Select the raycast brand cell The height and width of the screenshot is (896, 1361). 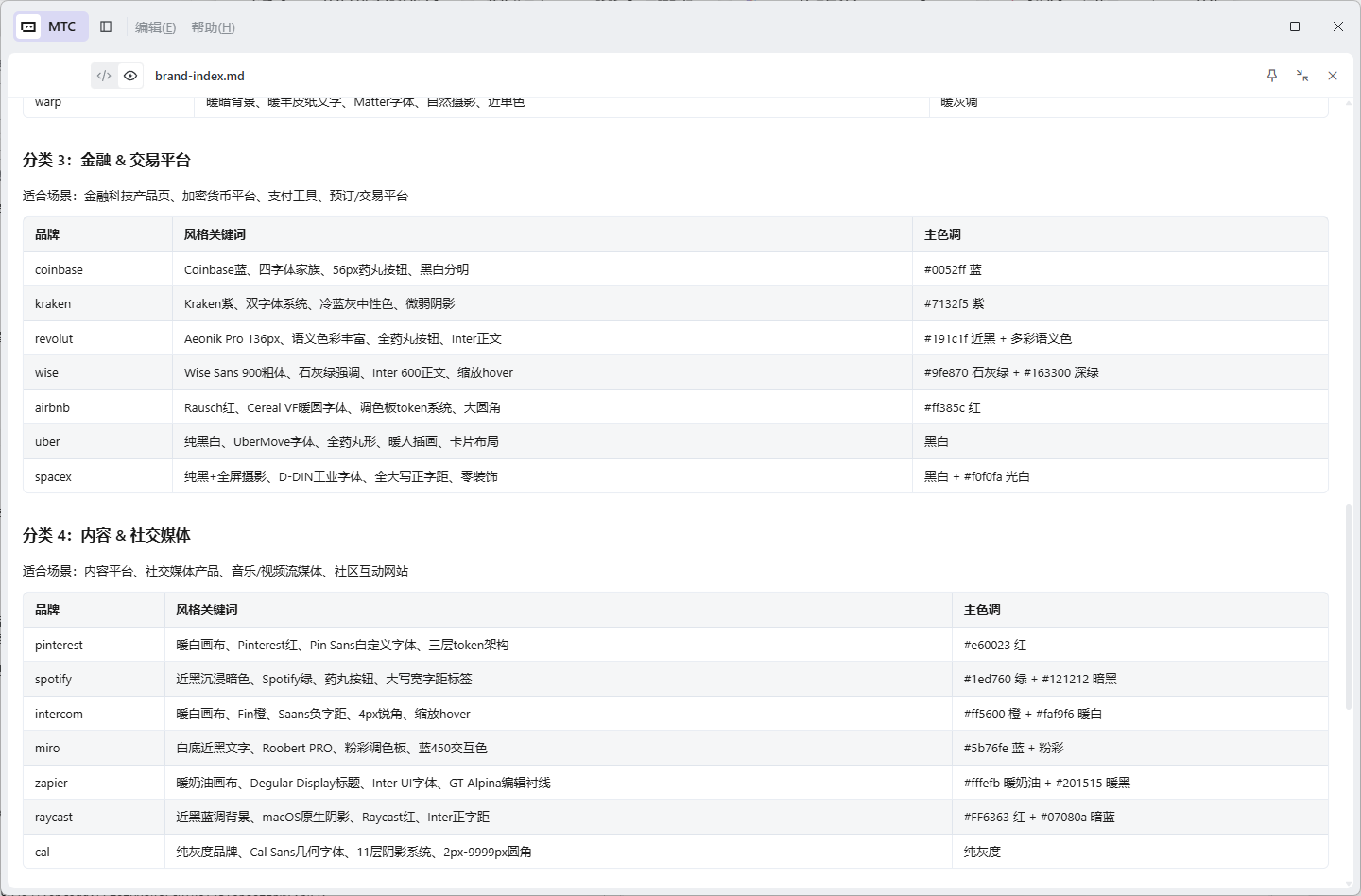pyautogui.click(x=95, y=817)
